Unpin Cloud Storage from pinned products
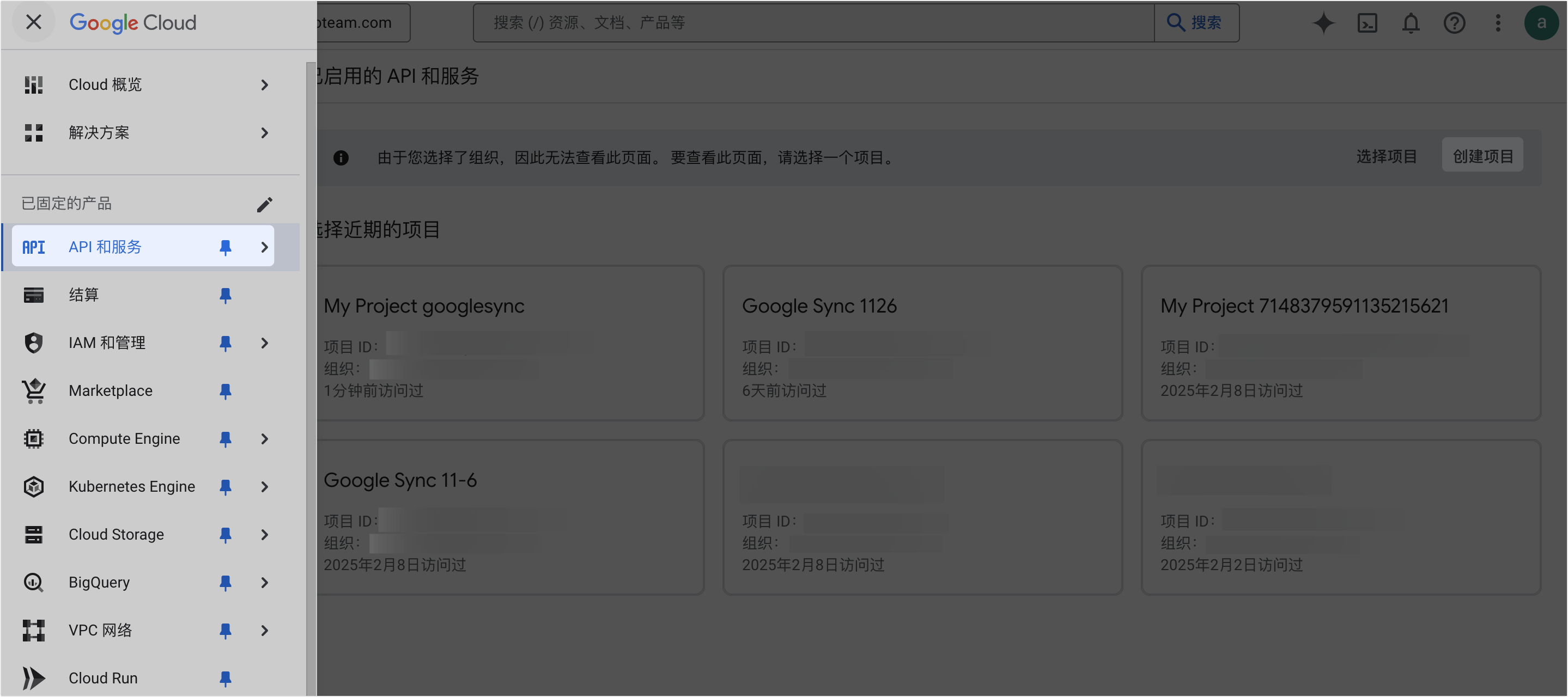1568x697 pixels. click(225, 535)
